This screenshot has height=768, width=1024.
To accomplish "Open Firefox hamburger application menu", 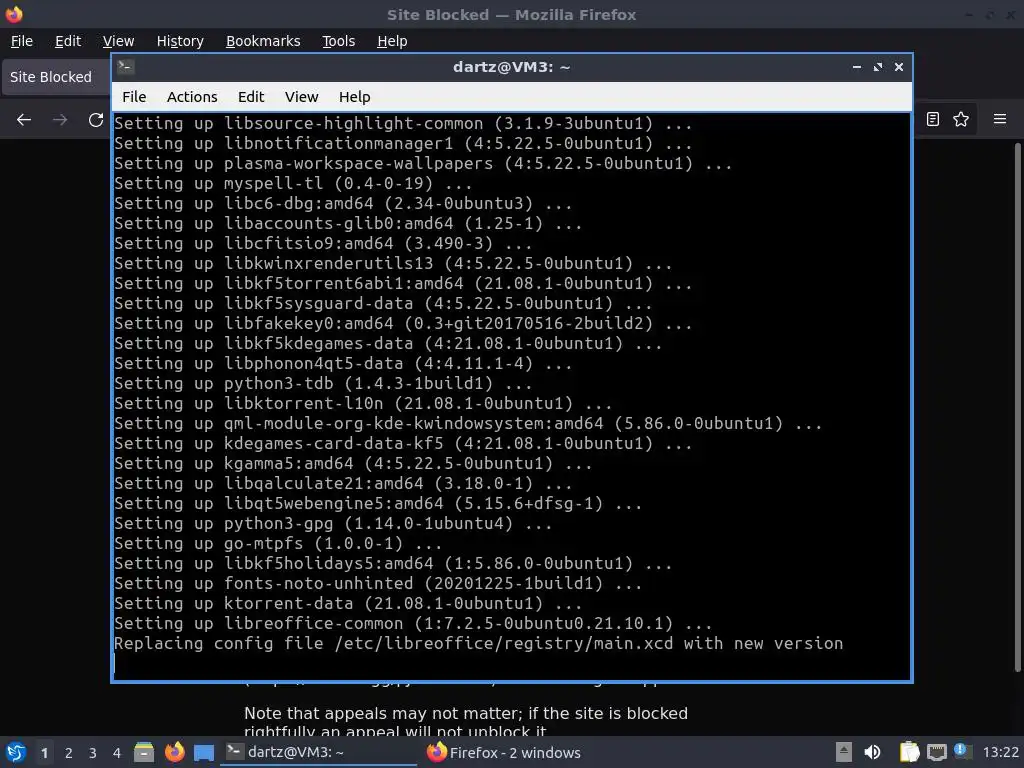I will coord(1000,119).
